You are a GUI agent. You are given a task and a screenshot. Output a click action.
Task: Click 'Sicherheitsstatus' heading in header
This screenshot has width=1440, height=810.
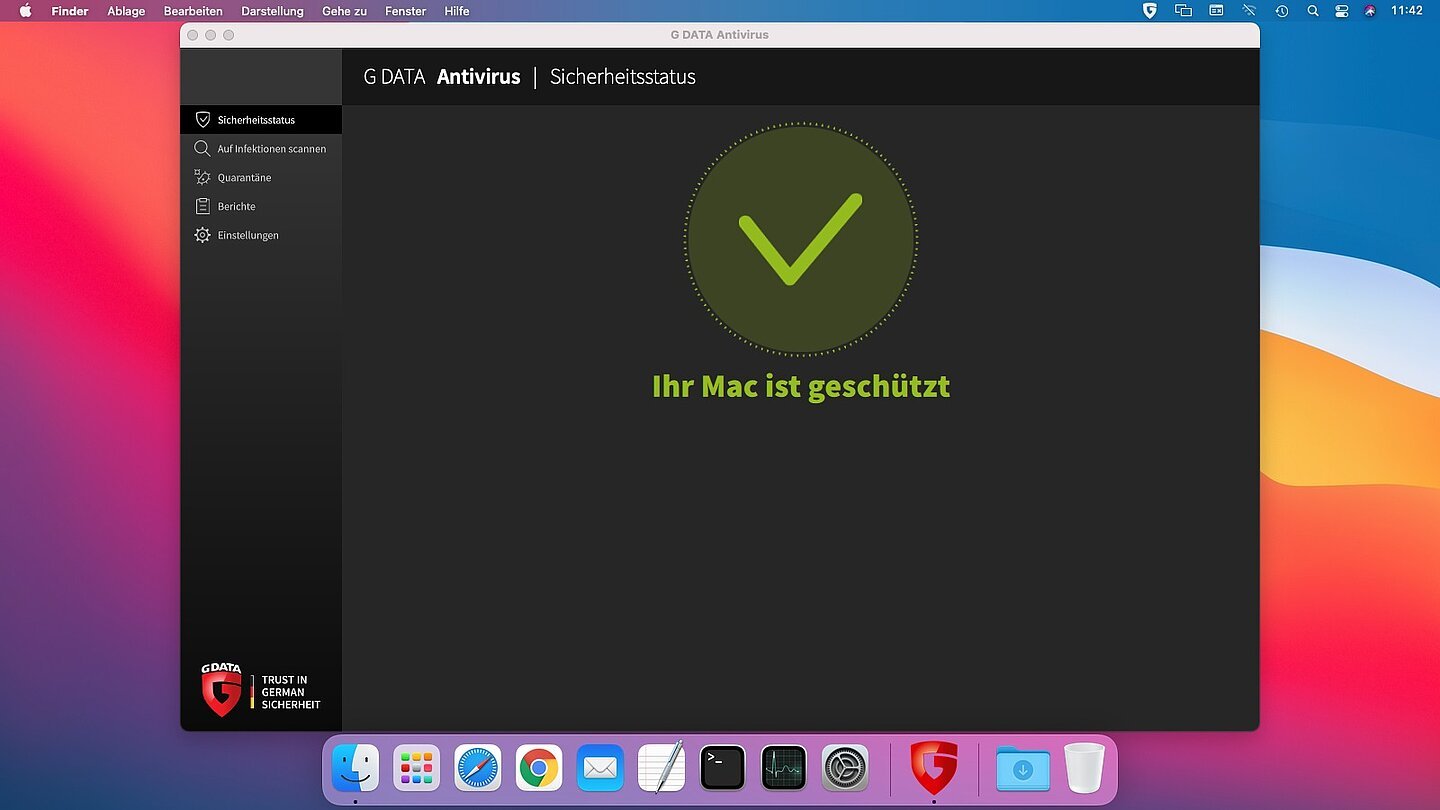point(623,77)
